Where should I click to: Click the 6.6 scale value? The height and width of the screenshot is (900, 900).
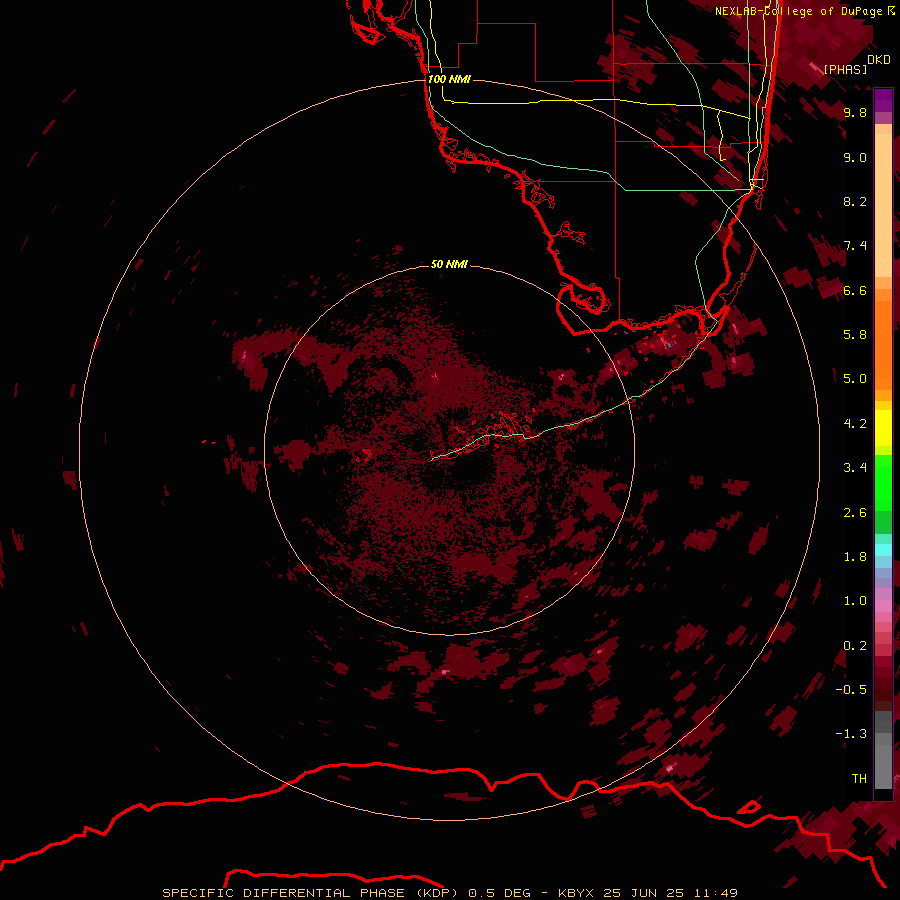pyautogui.click(x=855, y=290)
